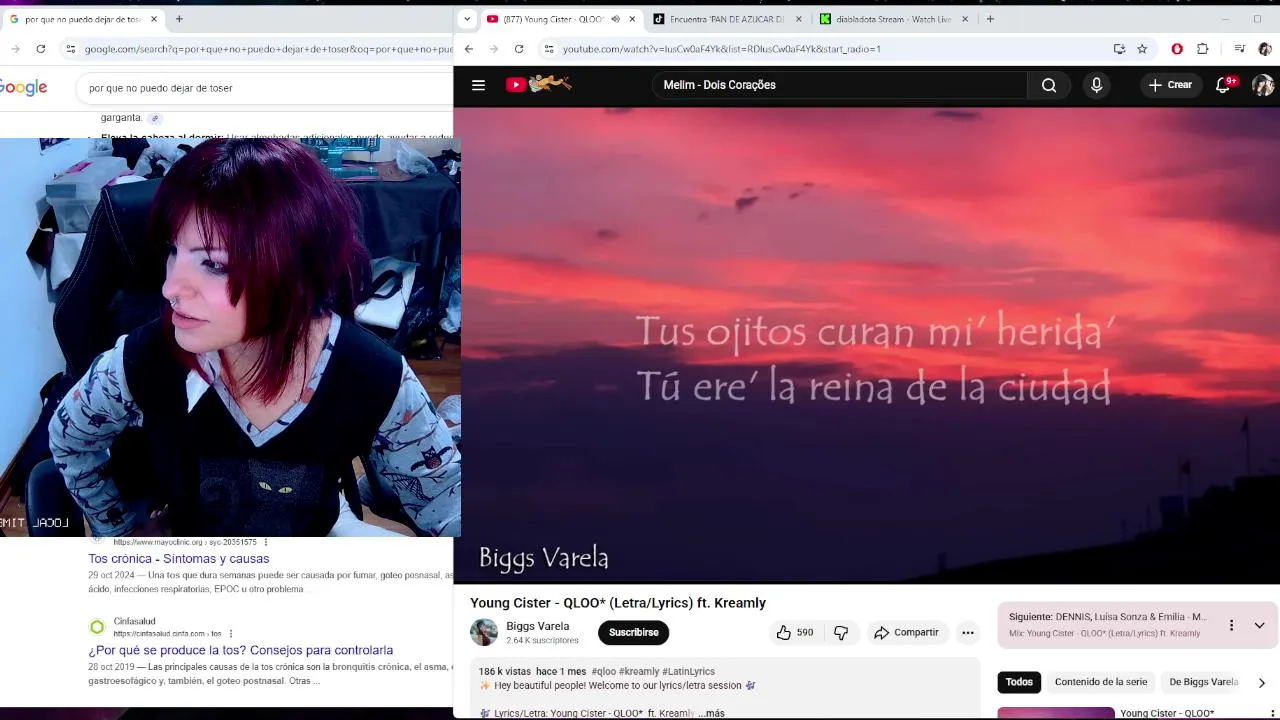Close the diabladota Stream tab
This screenshot has width=1280, height=720.
[964, 19]
